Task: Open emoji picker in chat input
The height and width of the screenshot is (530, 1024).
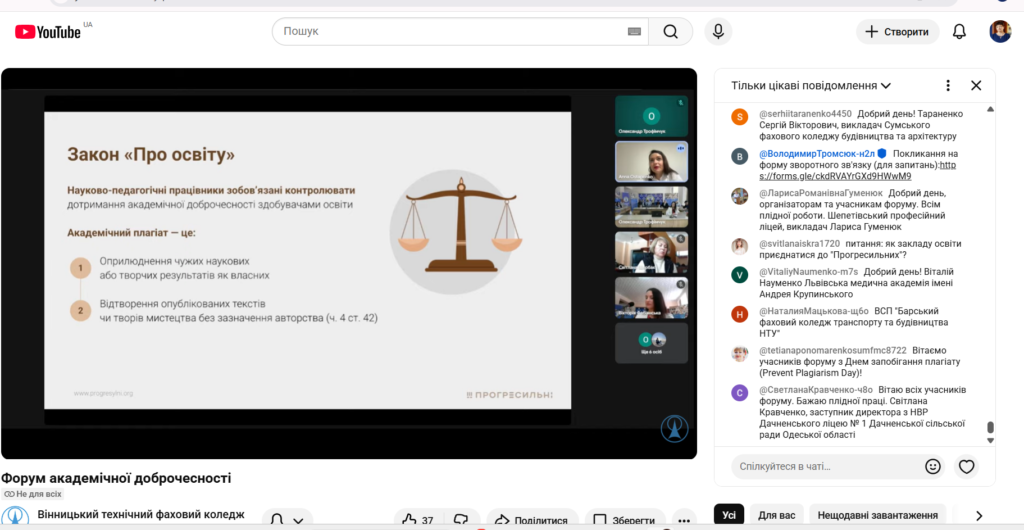Action: [933, 466]
